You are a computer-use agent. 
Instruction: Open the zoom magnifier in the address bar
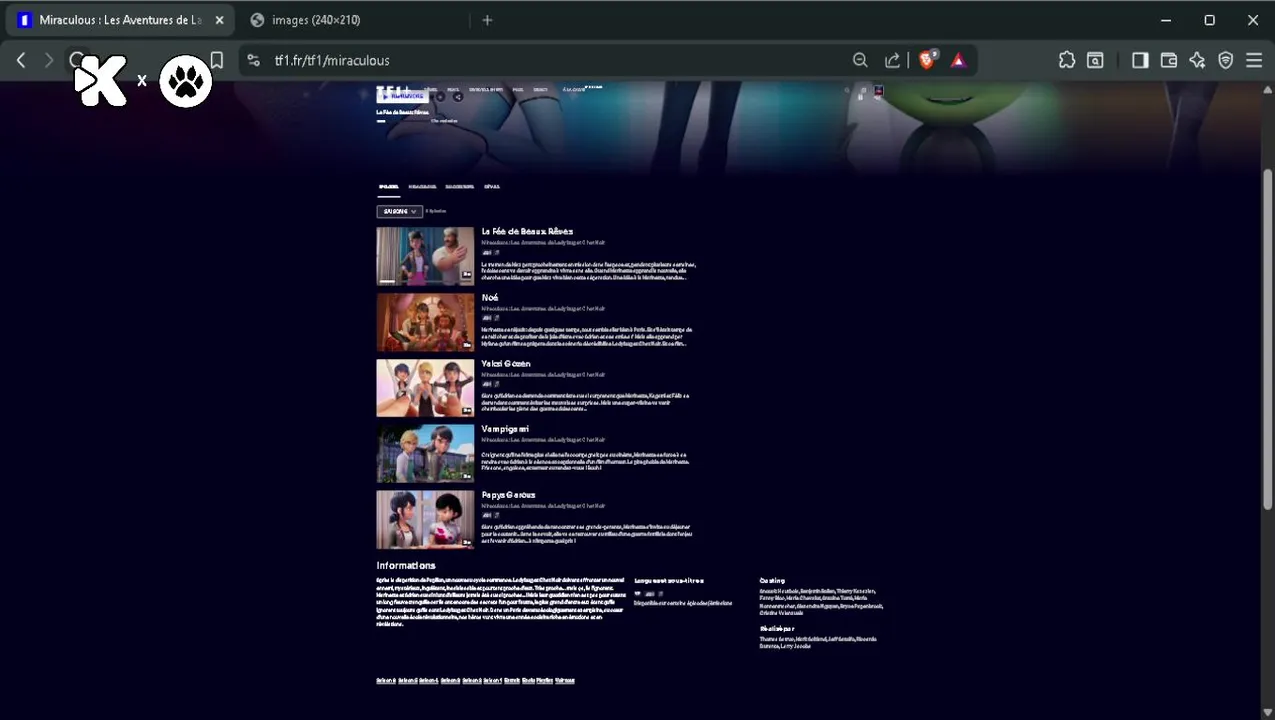(860, 60)
